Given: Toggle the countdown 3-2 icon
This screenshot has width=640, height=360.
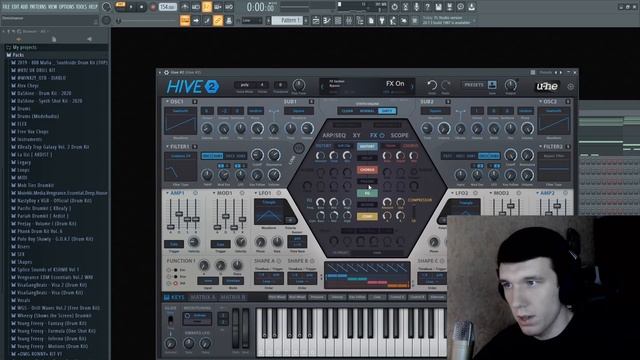Looking at the screenshot, I should pyautogui.click(x=207, y=7).
